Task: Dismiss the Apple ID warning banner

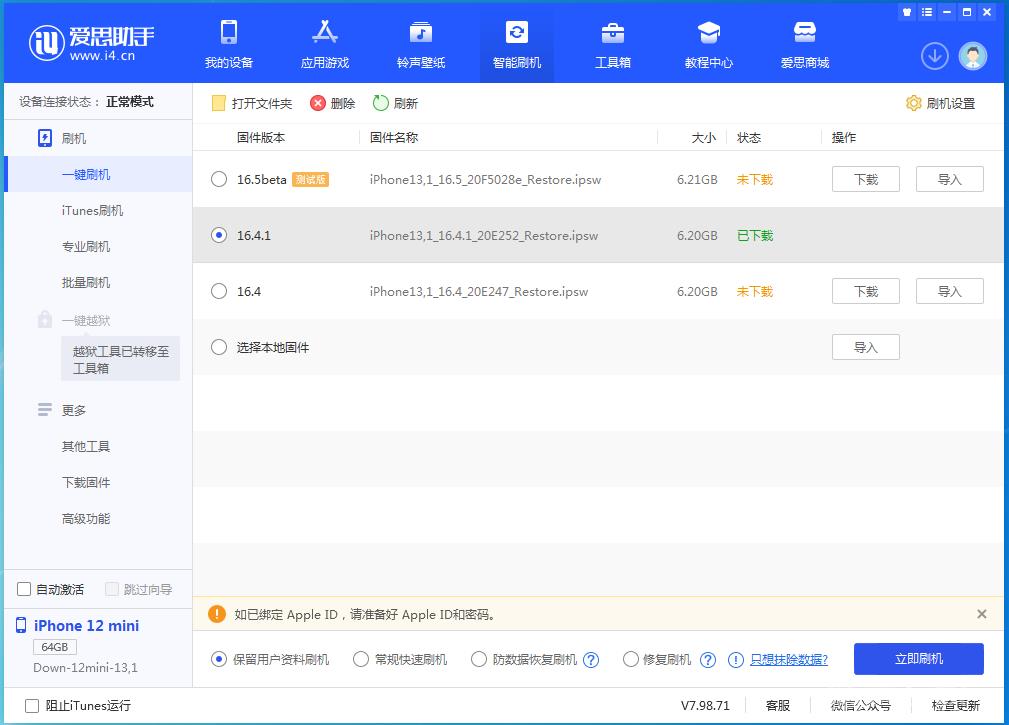Action: coord(981,614)
